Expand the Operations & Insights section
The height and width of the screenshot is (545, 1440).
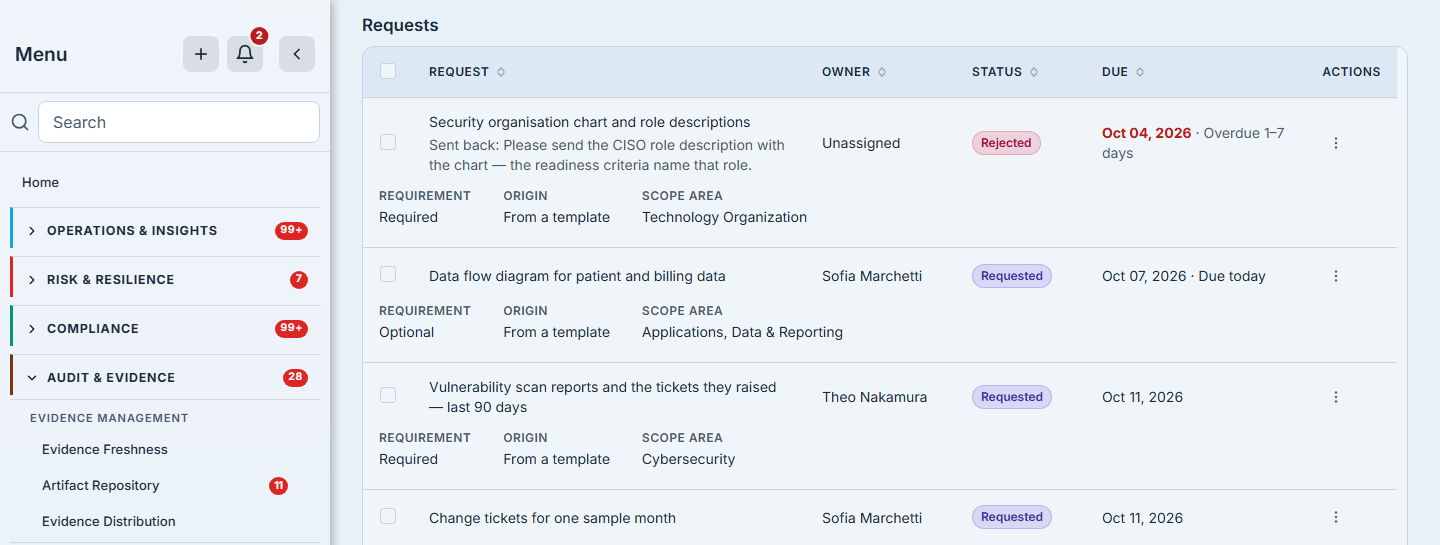165,231
